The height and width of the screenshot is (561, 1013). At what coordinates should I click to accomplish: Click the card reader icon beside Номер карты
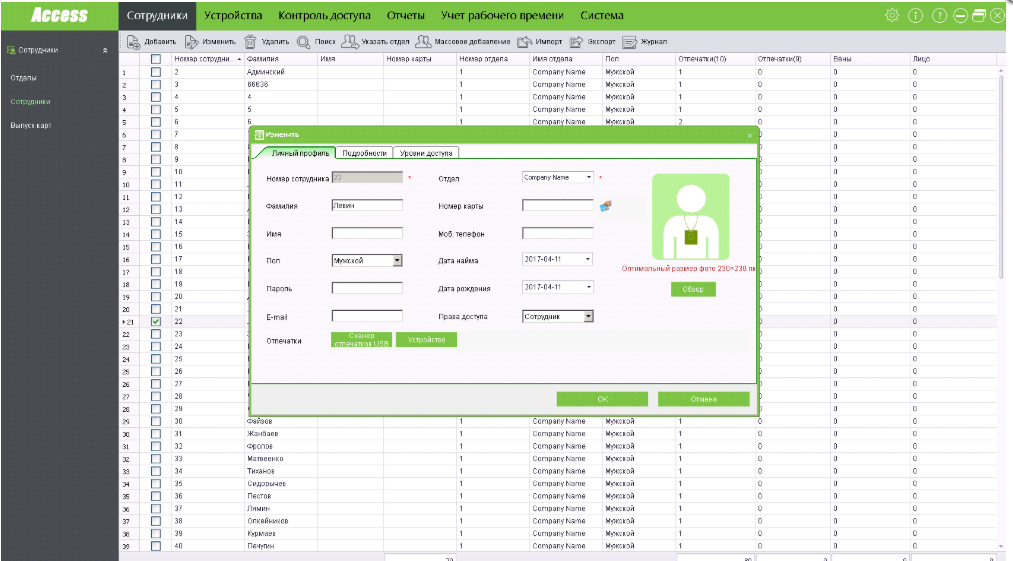[605, 206]
